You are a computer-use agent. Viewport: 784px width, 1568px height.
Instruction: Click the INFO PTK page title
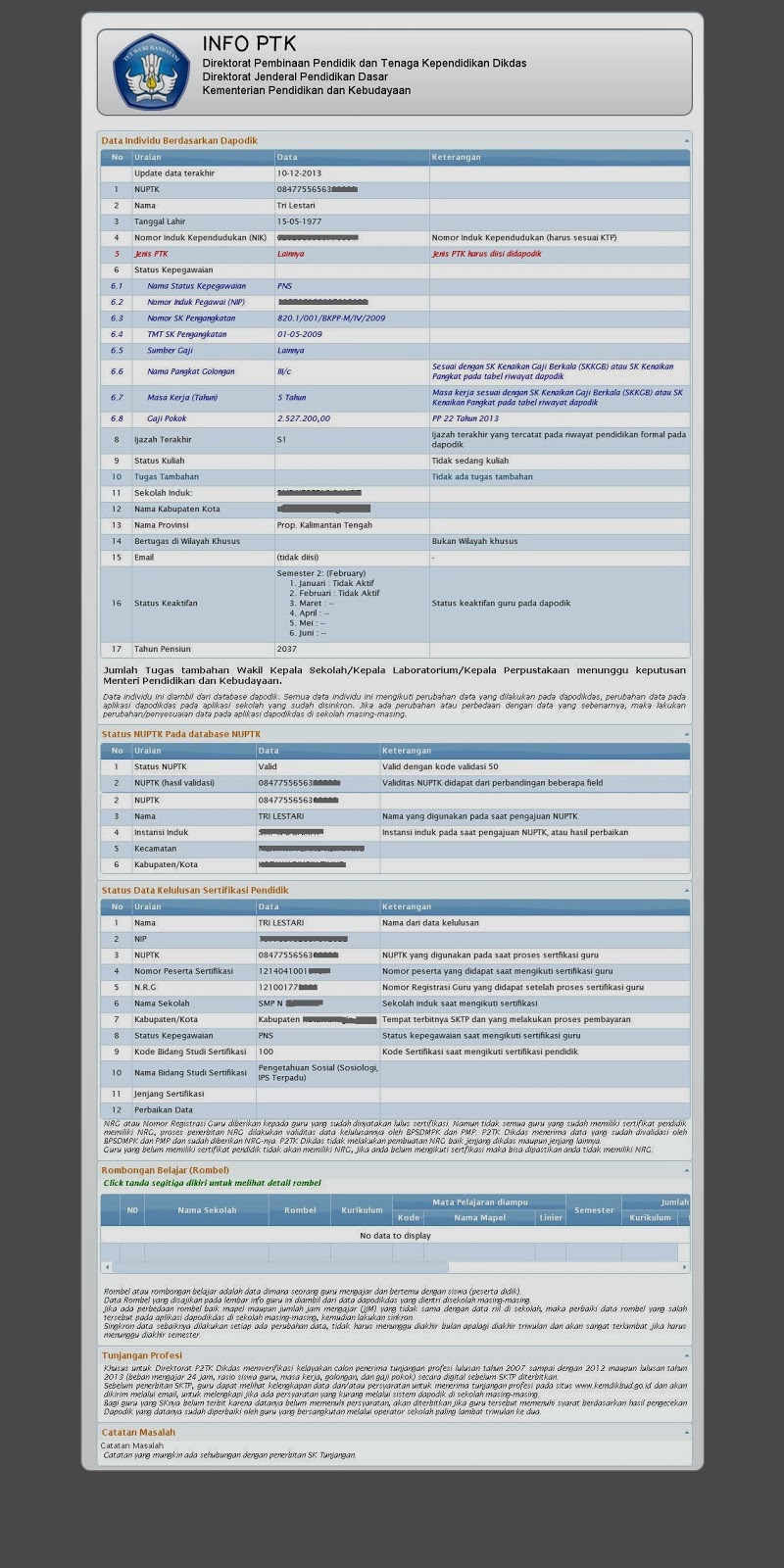[249, 44]
